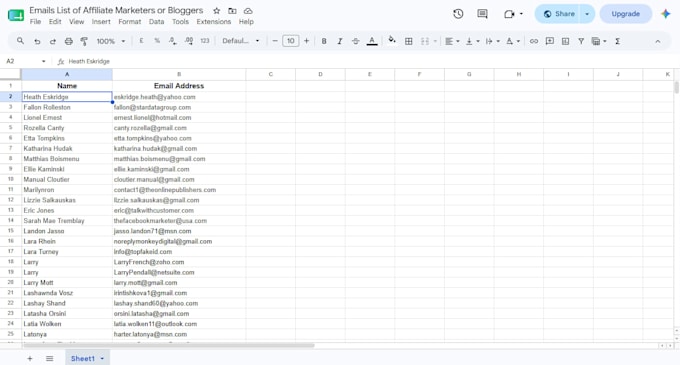
Task: Collapse the toolbar with chevron
Action: point(657,41)
